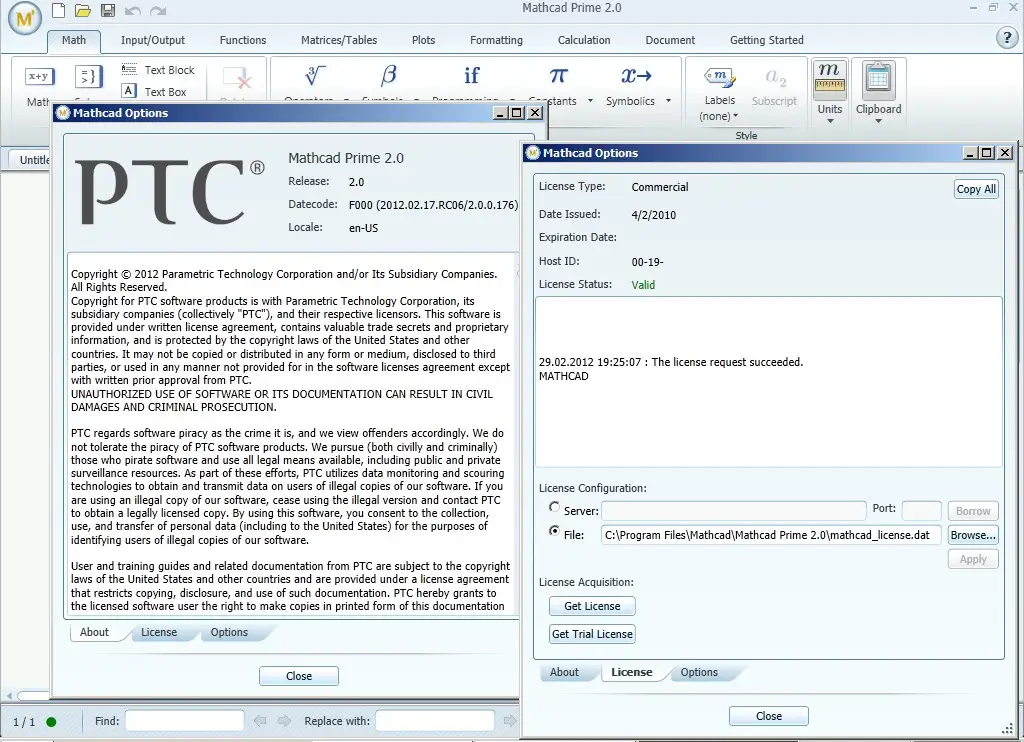Open the Matrices/Tables ribbon tab
The width and height of the screenshot is (1024, 742).
pyautogui.click(x=339, y=40)
